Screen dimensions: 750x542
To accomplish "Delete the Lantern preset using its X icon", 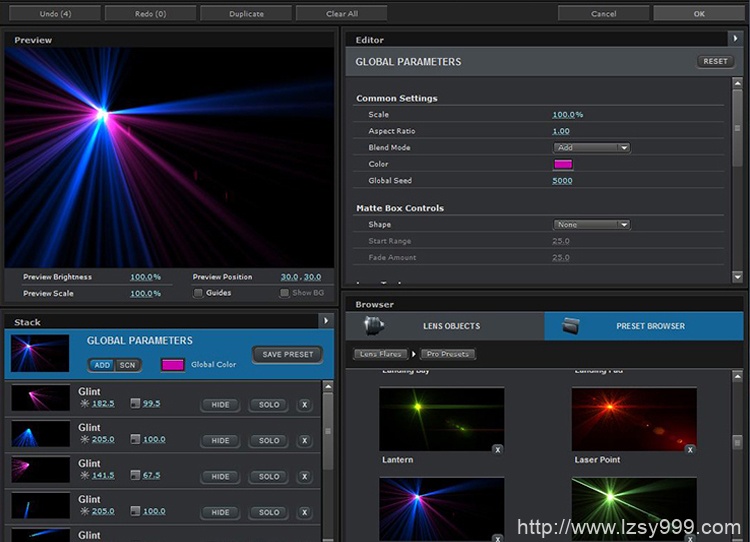I will pos(497,450).
